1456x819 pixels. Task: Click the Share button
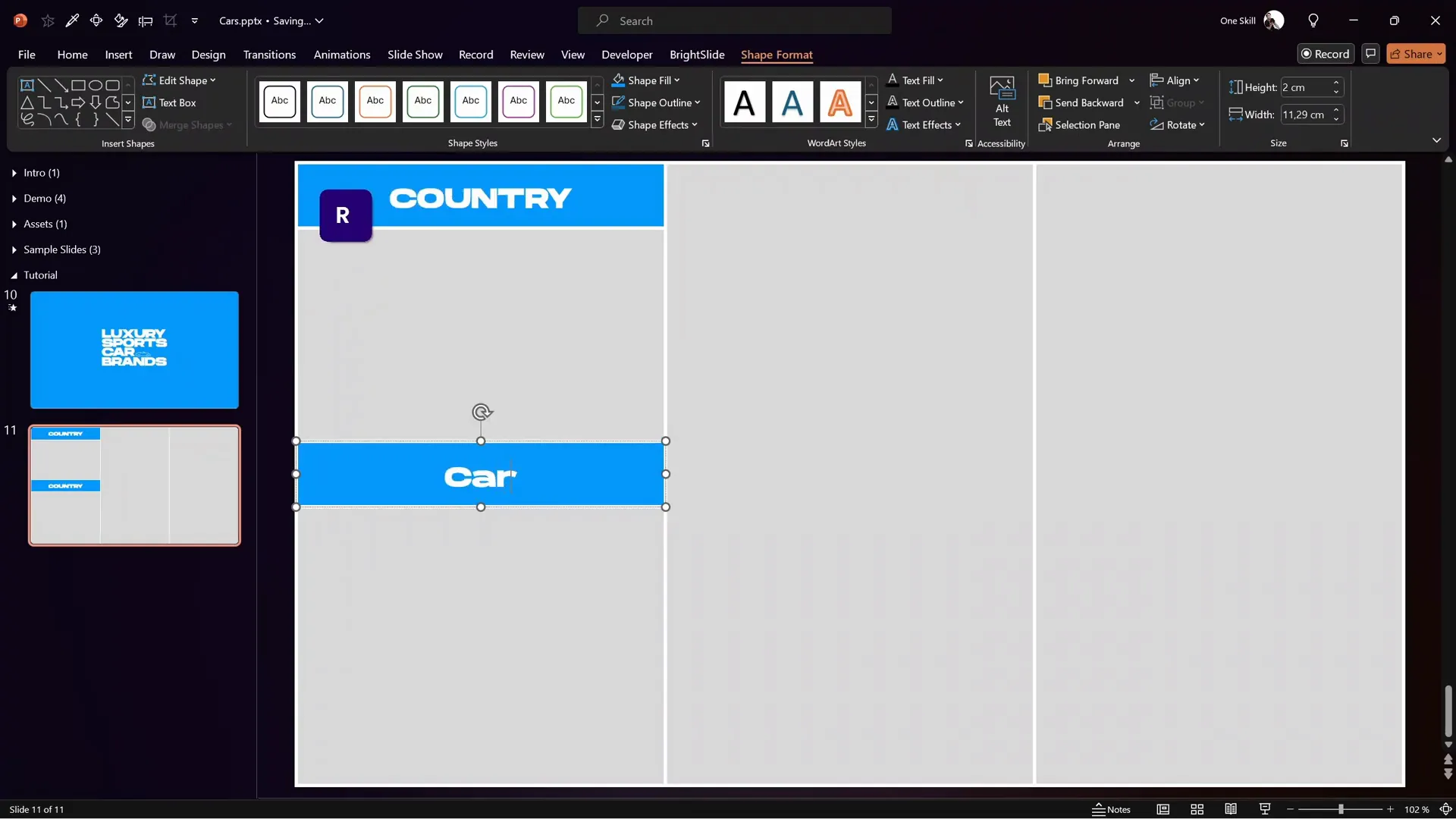click(1415, 53)
